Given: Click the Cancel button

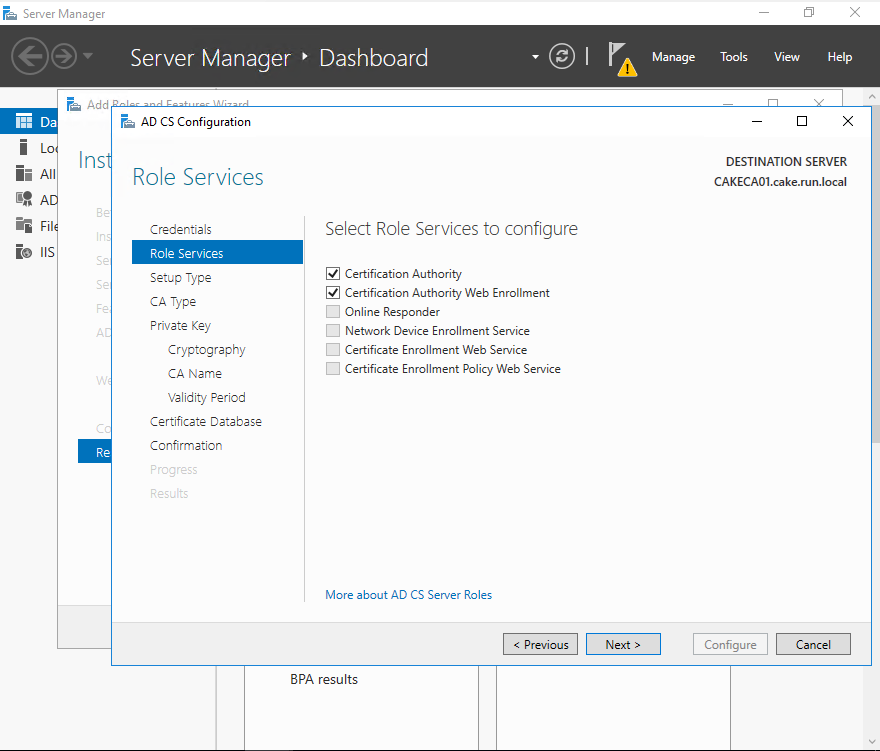Looking at the screenshot, I should pyautogui.click(x=813, y=644).
